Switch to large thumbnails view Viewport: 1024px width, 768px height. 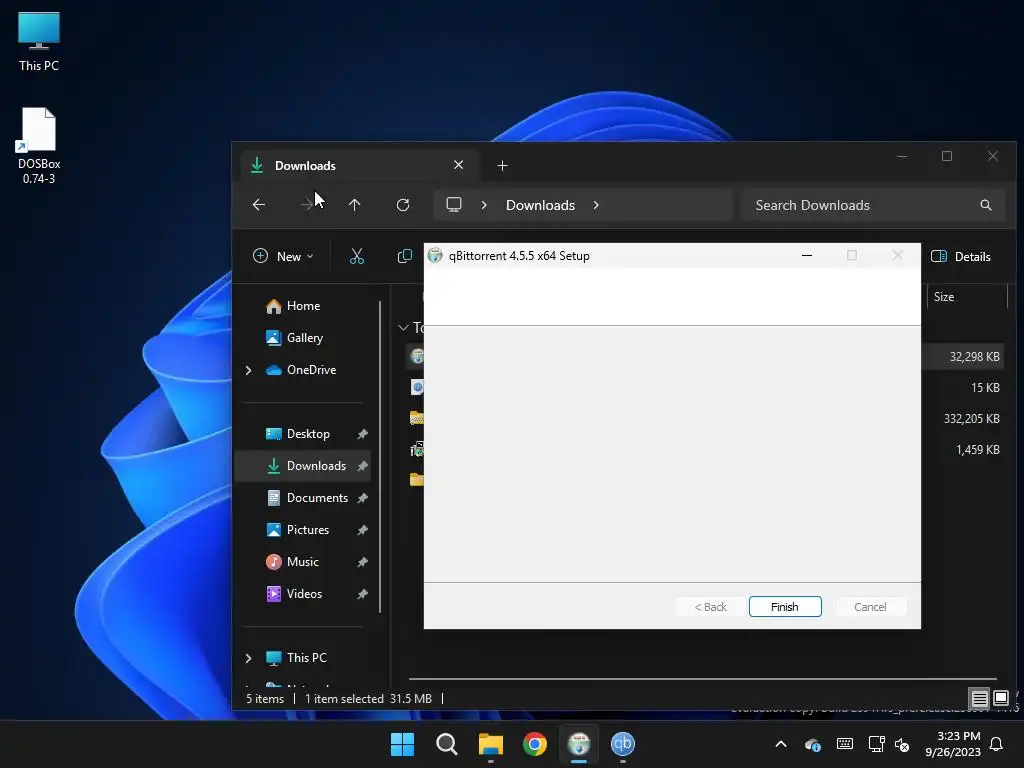click(1000, 698)
